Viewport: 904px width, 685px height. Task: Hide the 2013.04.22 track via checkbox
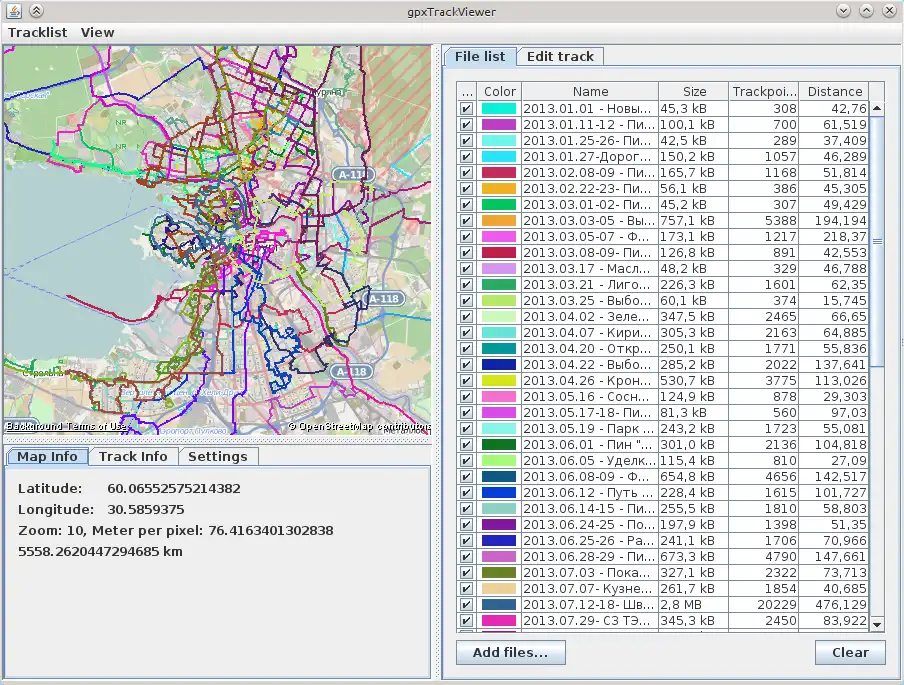(466, 364)
